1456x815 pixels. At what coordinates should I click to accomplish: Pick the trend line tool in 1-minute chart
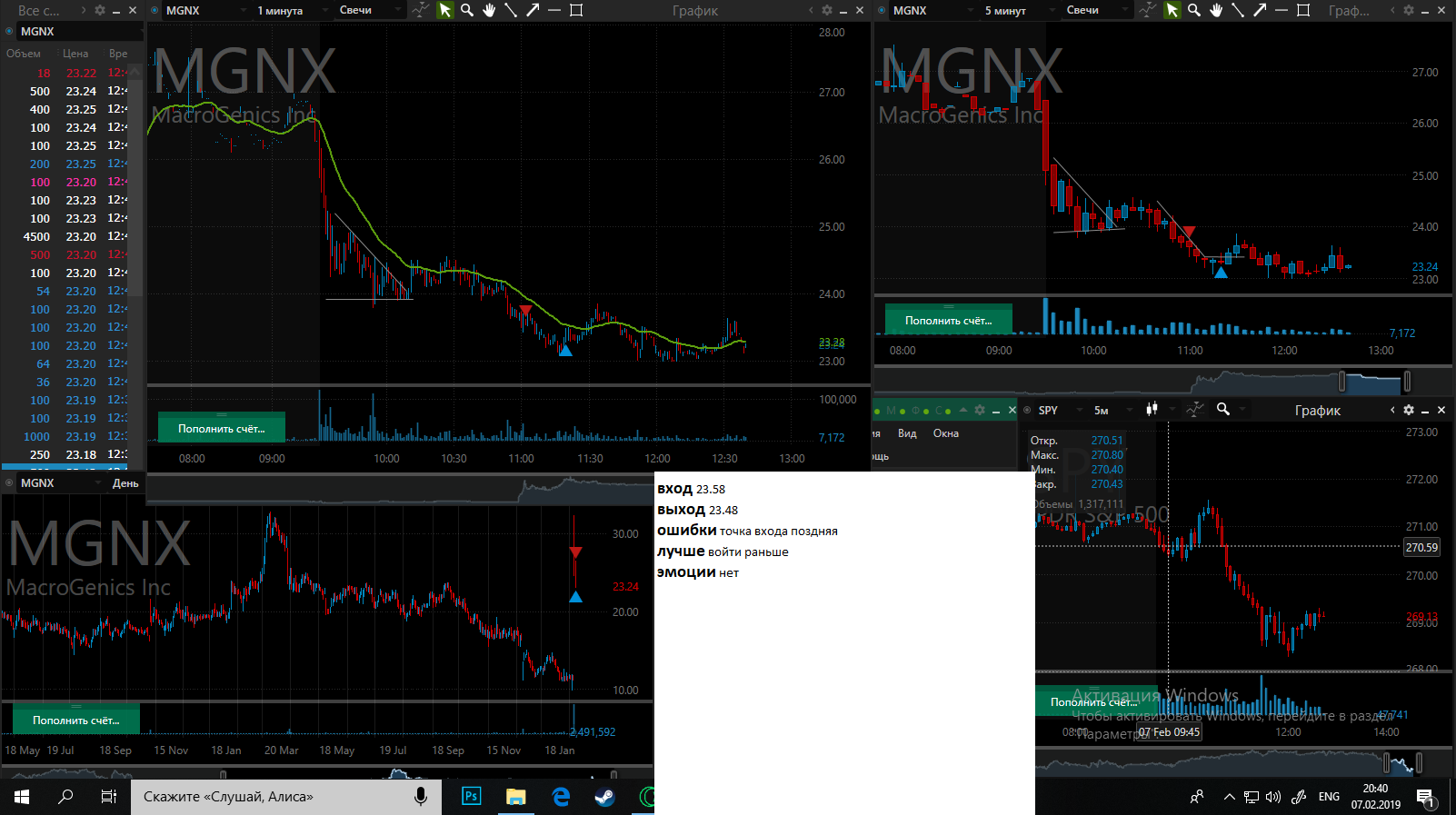[x=511, y=10]
